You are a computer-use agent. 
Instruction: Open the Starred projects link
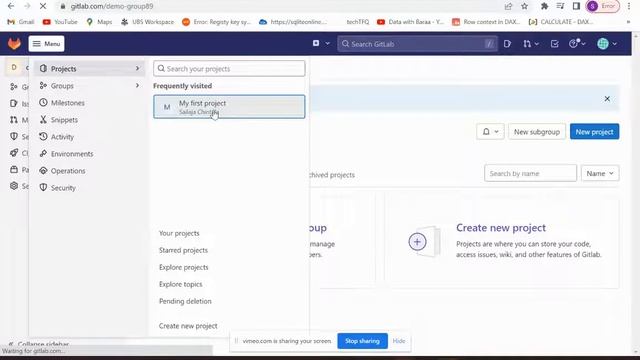pyautogui.click(x=183, y=250)
